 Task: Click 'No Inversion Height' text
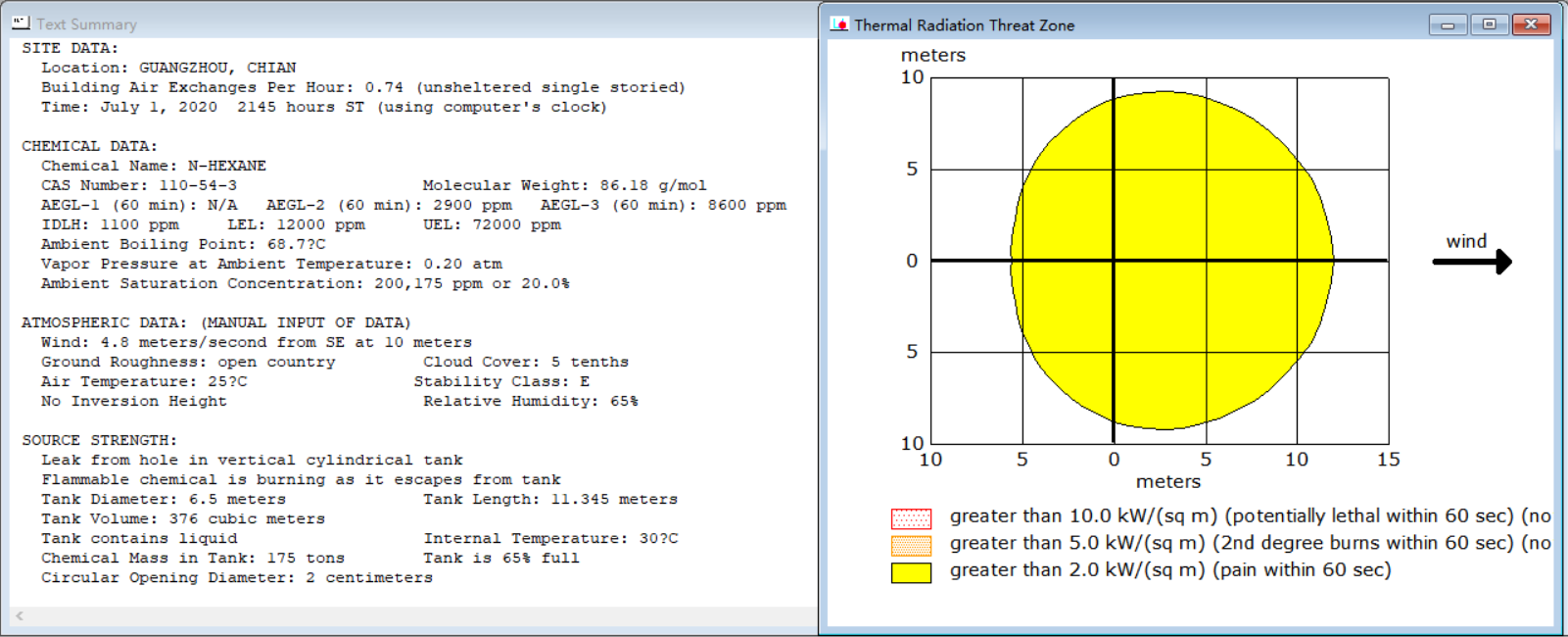(134, 401)
